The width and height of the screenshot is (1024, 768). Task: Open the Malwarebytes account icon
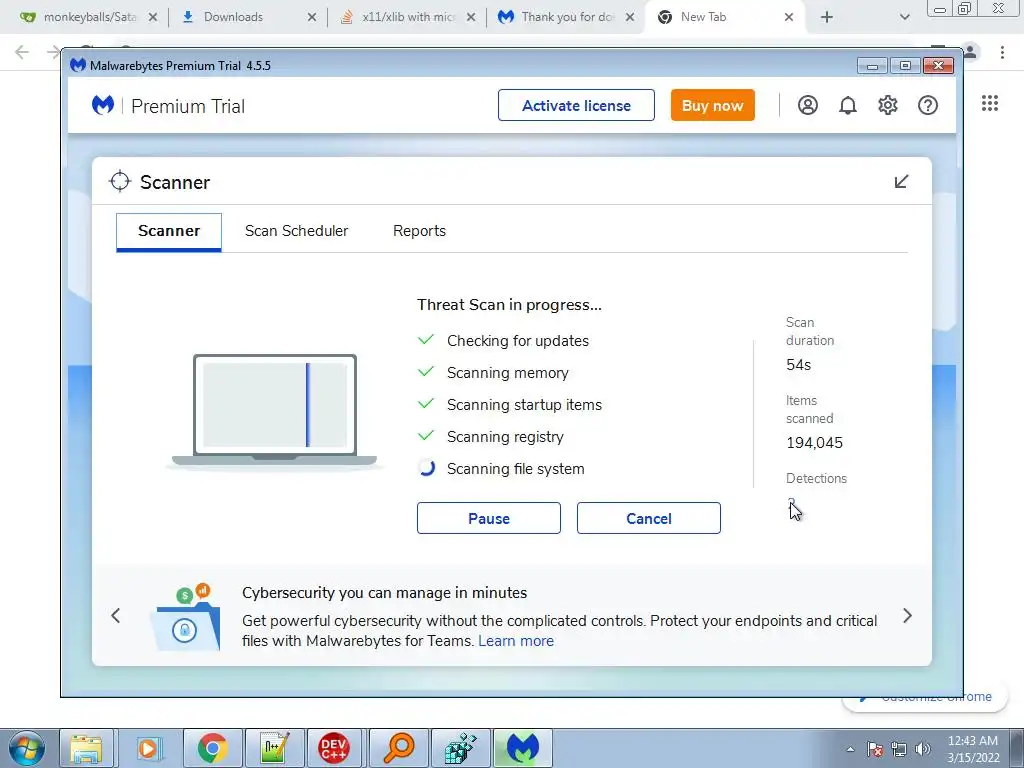click(808, 105)
